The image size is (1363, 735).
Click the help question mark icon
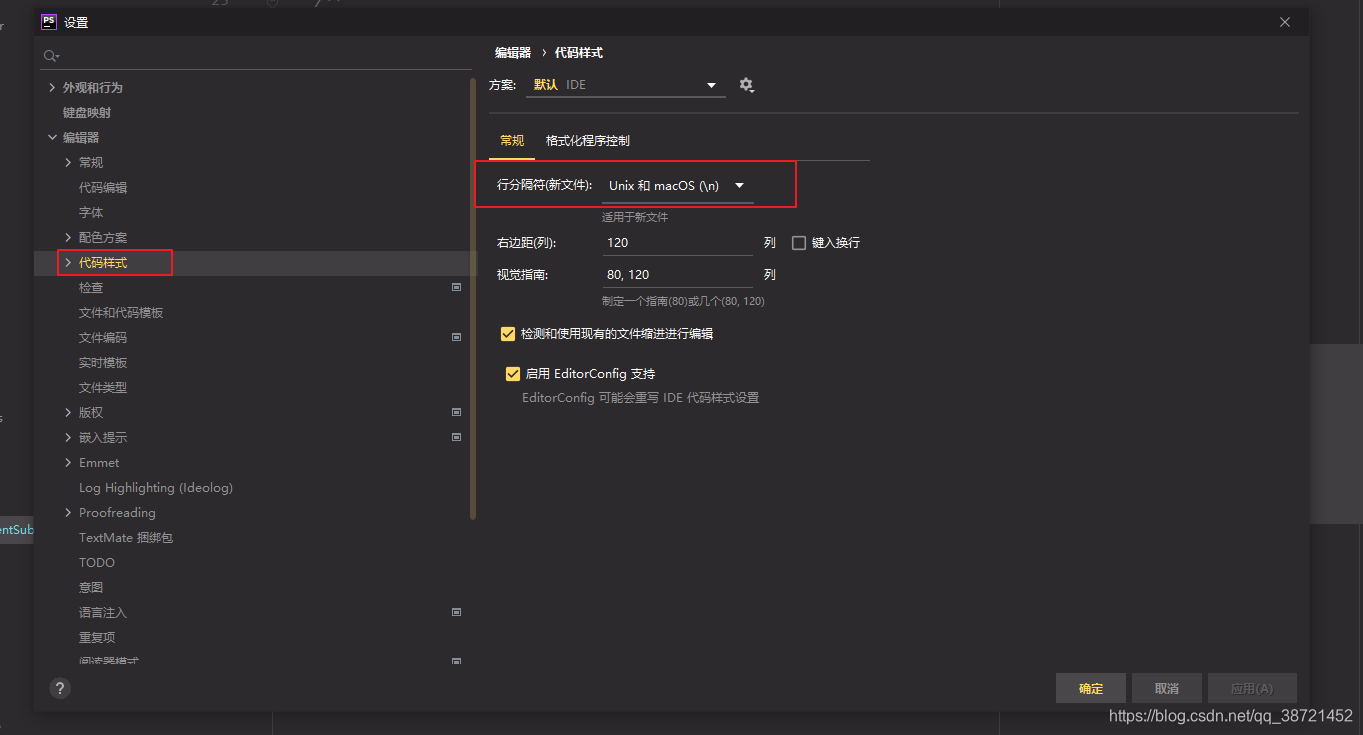pos(60,688)
